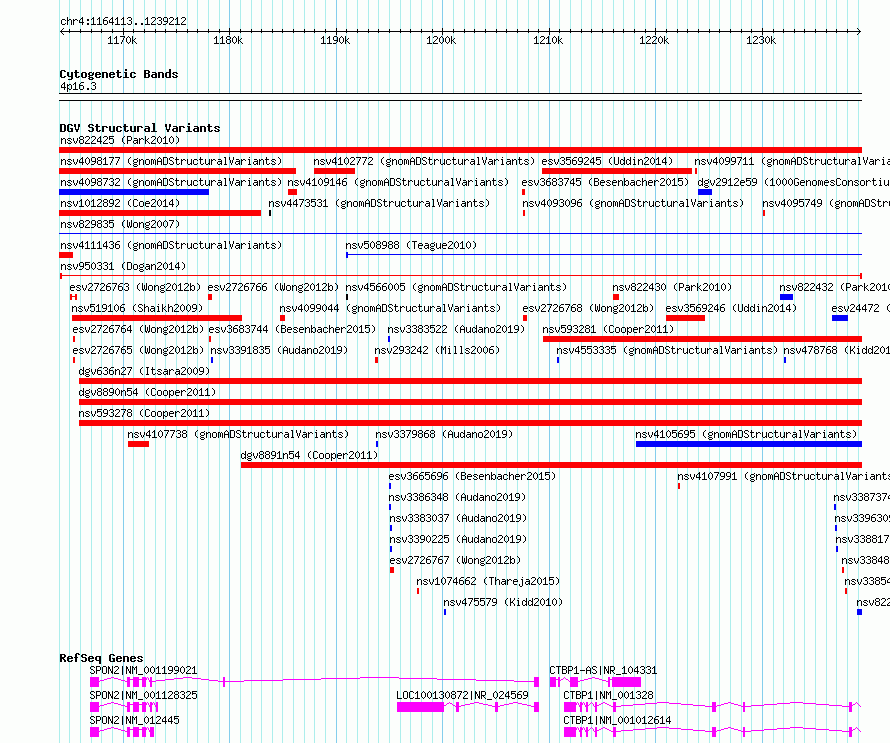890x743 pixels.
Task: Click the nsv1012892 (Coe2014) label
Action: [x=120, y=203]
